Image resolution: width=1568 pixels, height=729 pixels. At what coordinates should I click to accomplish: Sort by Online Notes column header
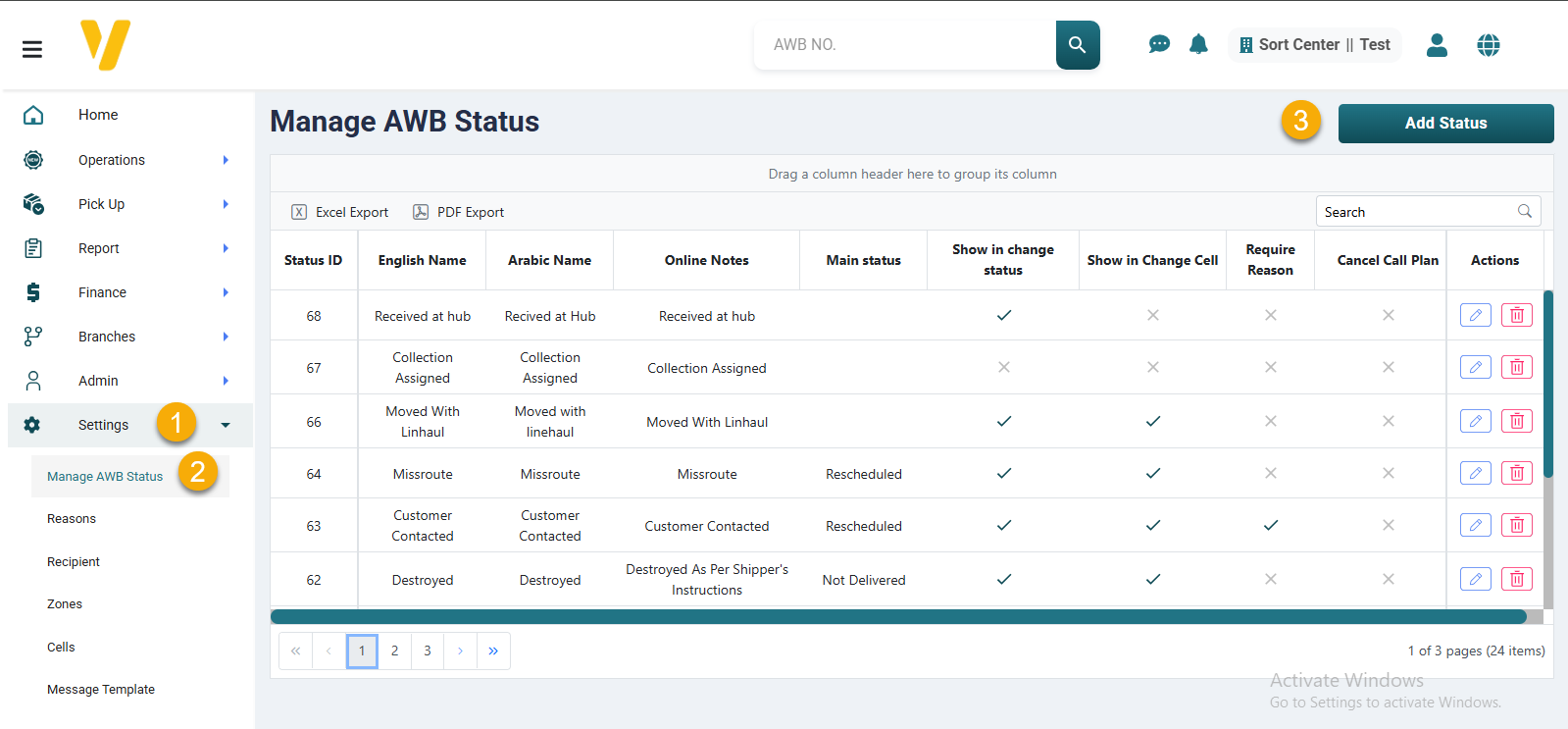pyautogui.click(x=707, y=260)
